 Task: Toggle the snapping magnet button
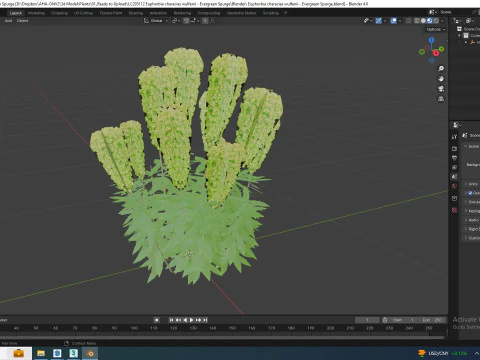pyautogui.click(x=186, y=21)
